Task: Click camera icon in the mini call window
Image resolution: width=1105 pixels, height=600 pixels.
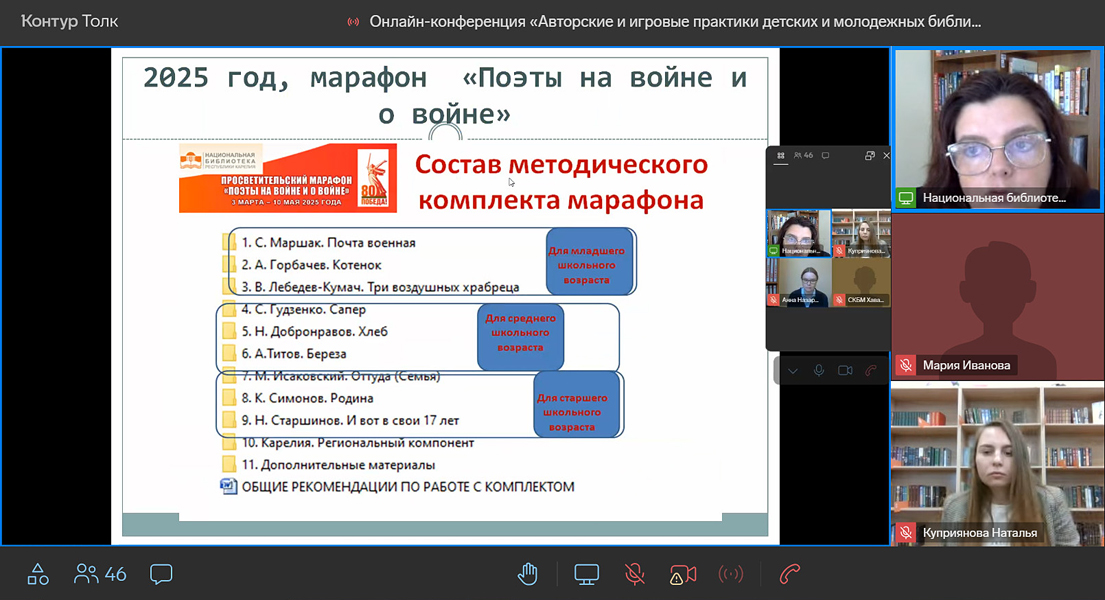Action: [845, 371]
